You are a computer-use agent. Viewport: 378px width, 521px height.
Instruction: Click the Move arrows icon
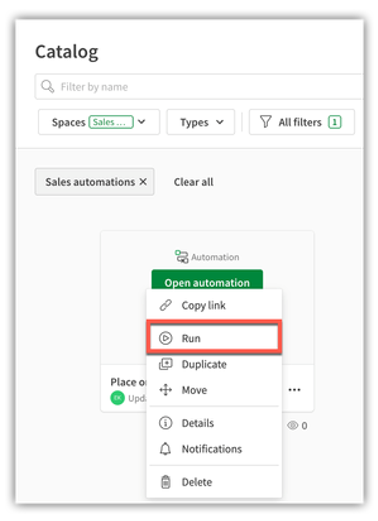click(x=166, y=390)
